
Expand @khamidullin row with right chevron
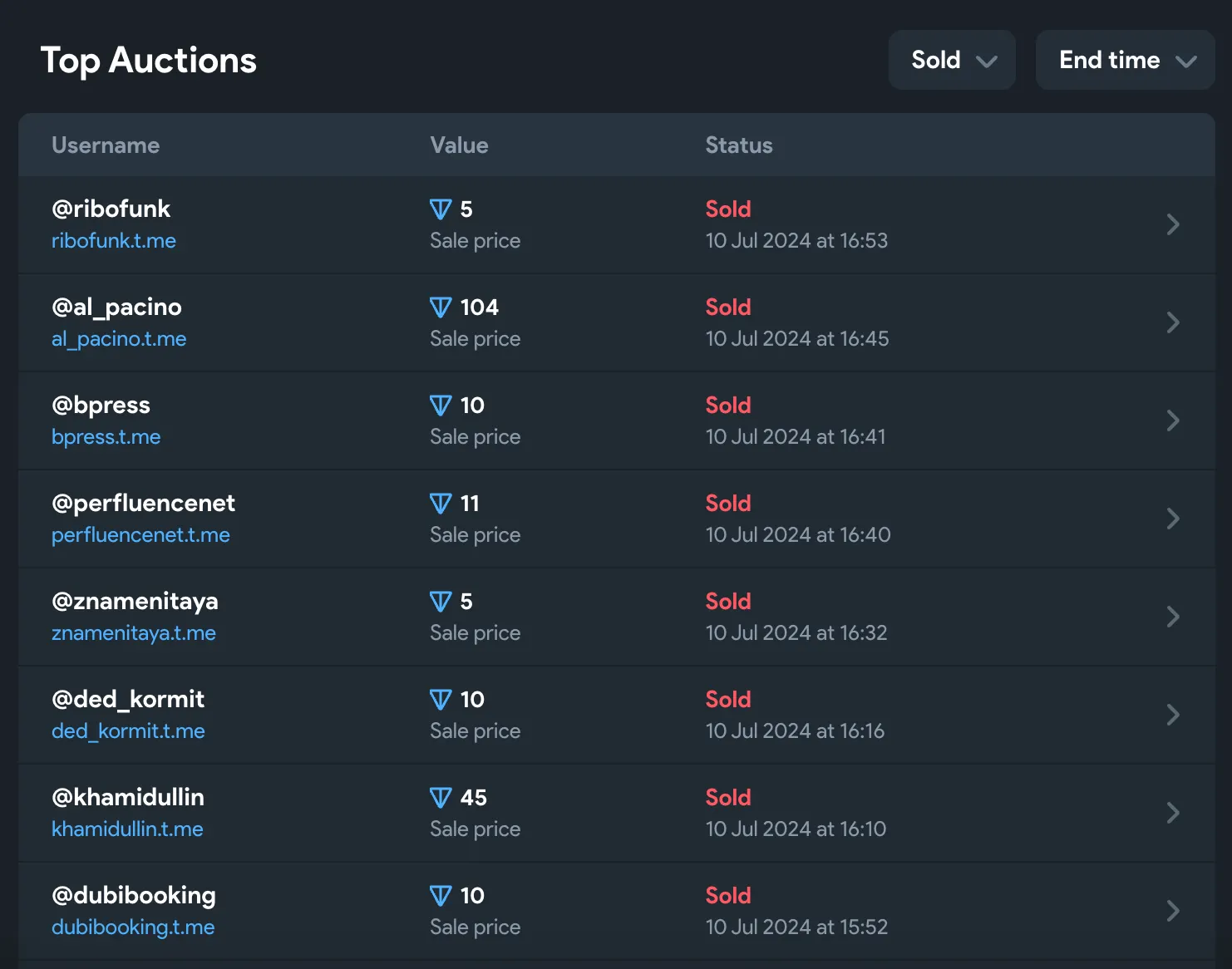coord(1172,813)
